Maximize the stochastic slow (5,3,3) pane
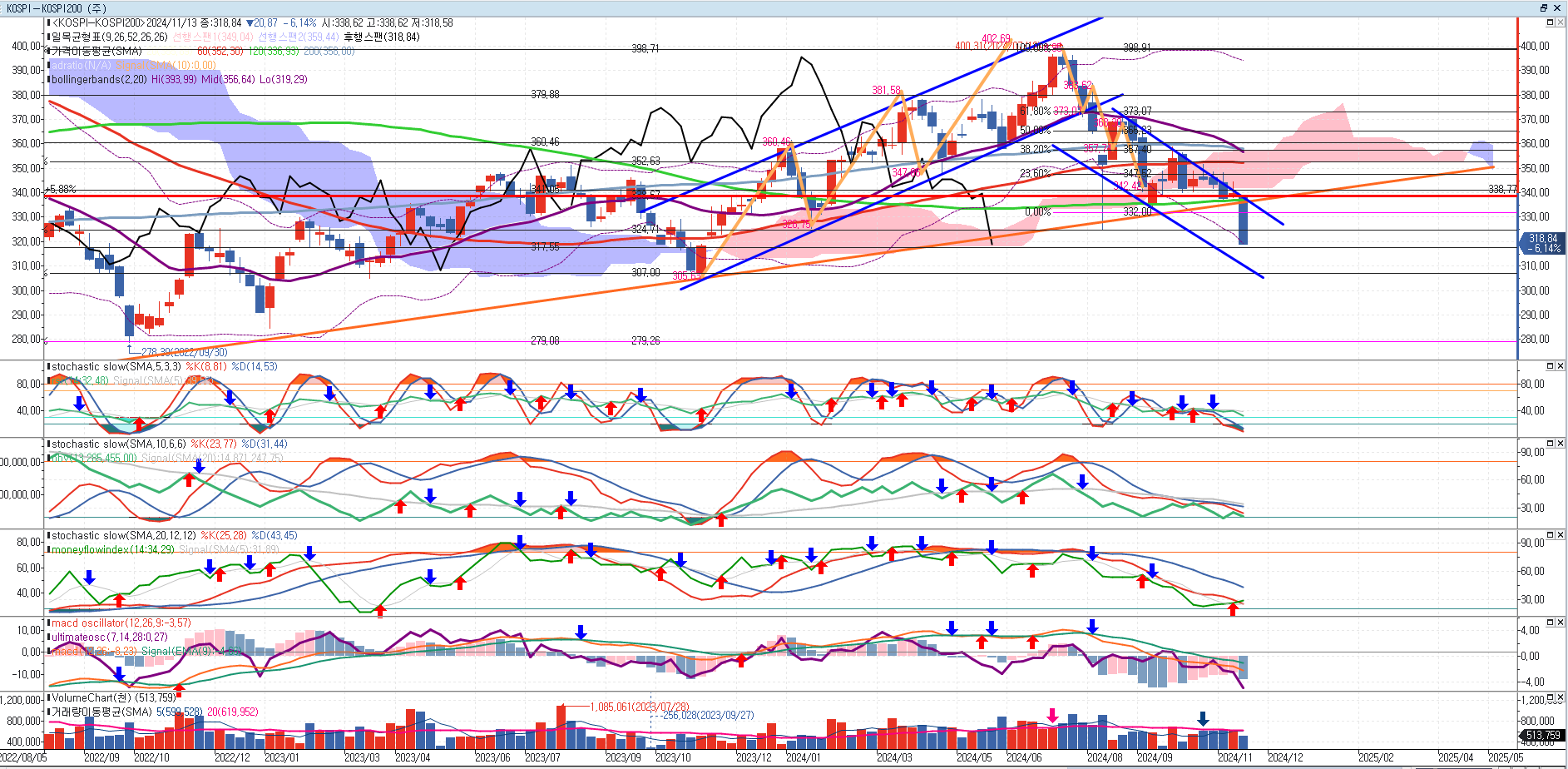 point(1550,366)
